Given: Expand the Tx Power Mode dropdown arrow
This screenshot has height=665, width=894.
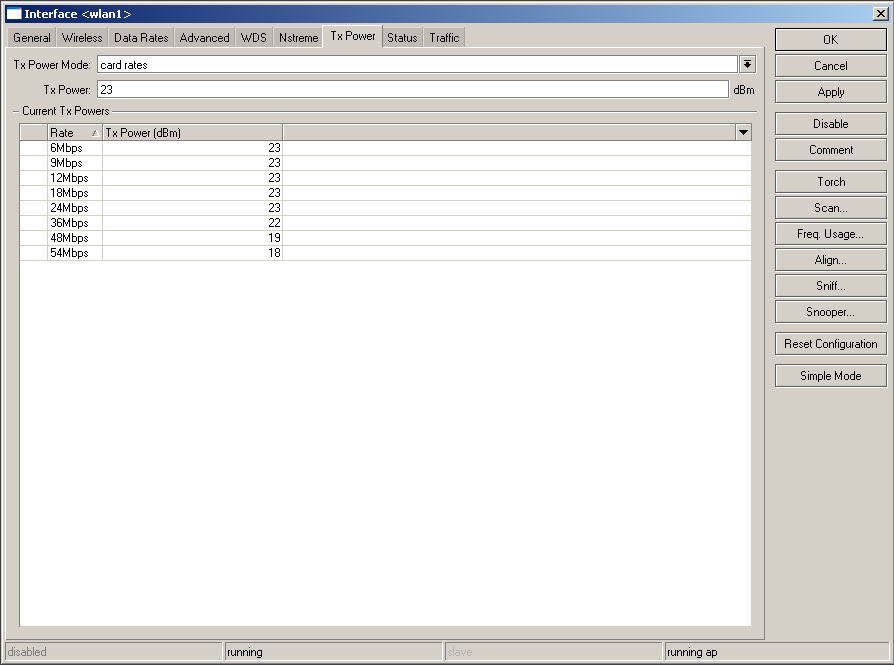Looking at the screenshot, I should (x=747, y=64).
